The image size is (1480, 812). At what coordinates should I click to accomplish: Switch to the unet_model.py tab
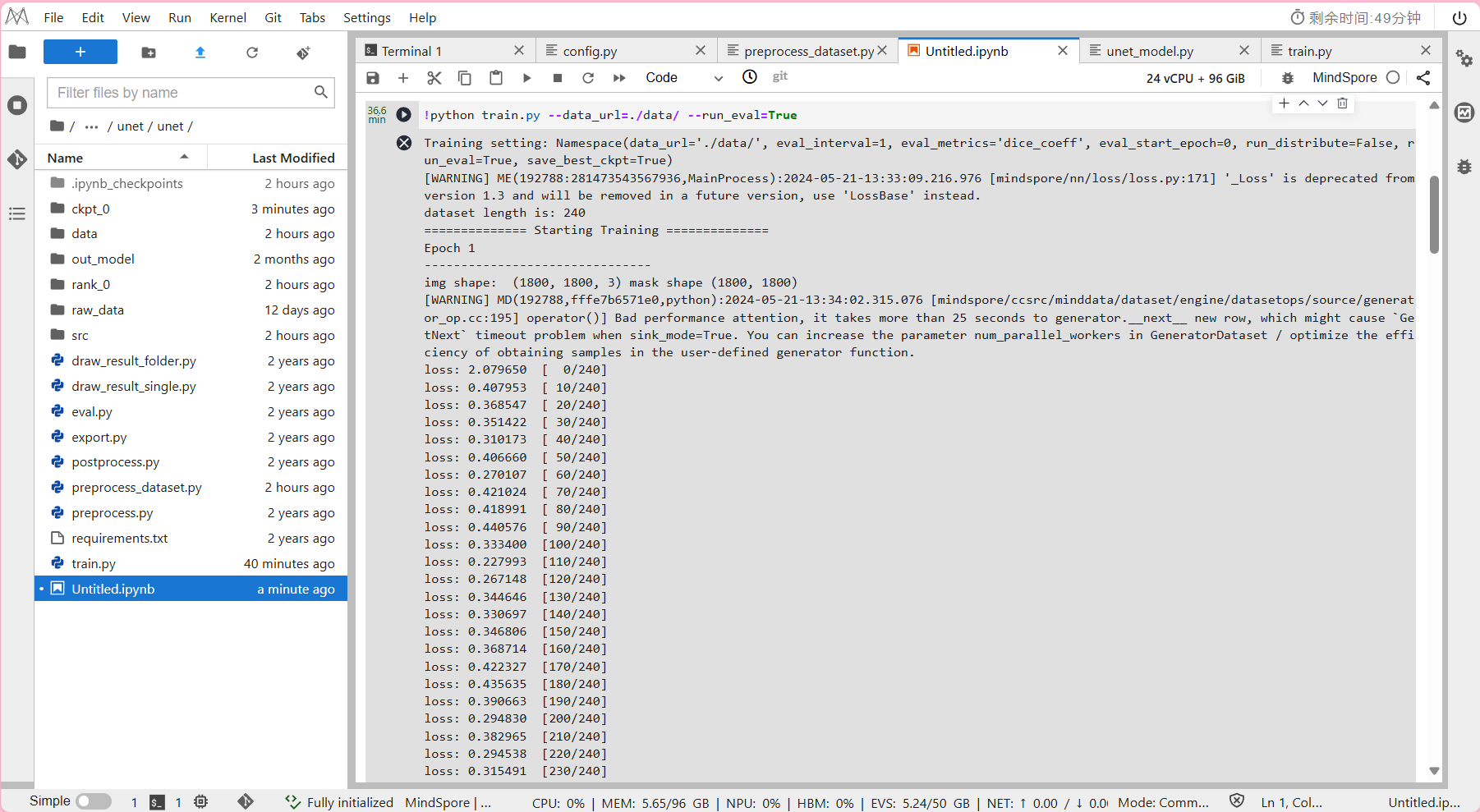(1169, 51)
